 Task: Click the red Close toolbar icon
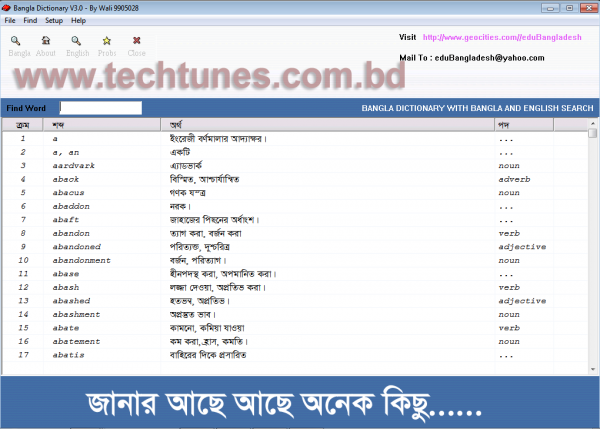tap(137, 40)
